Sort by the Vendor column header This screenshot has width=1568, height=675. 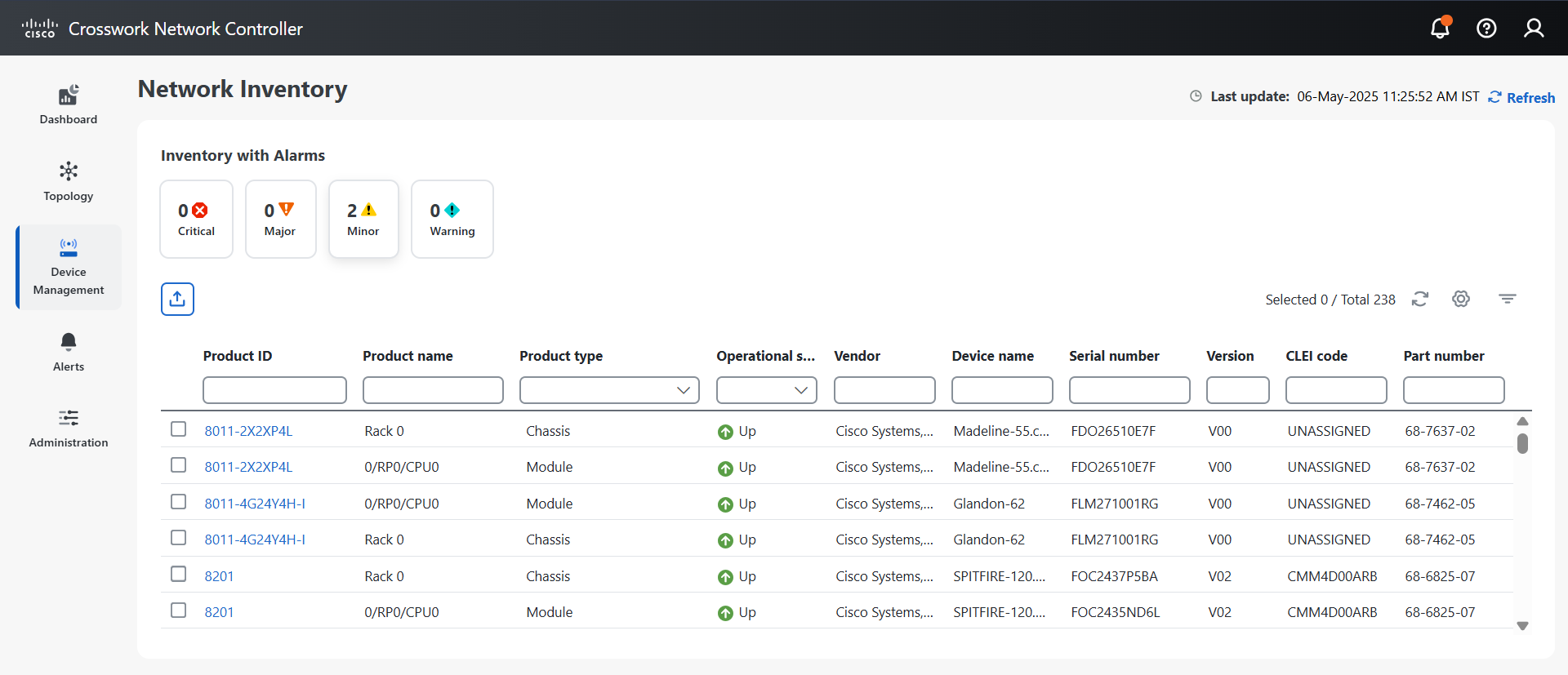coord(857,356)
